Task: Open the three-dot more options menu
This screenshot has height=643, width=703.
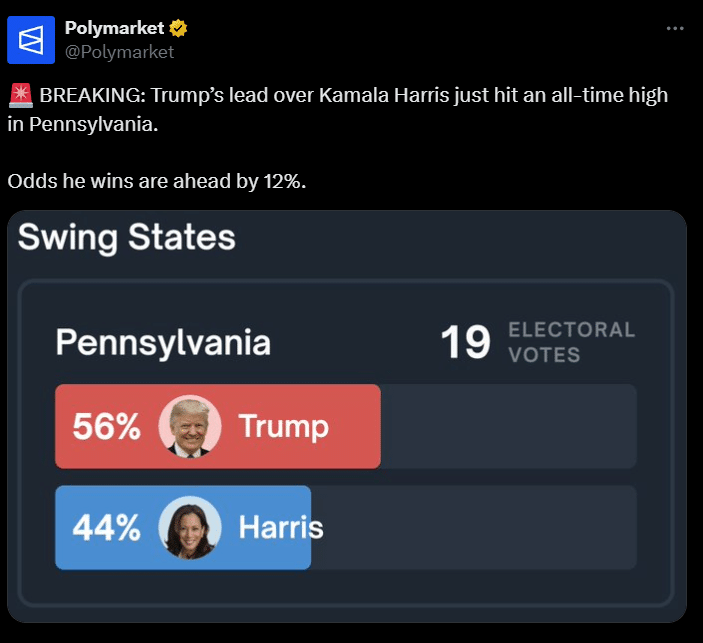Action: click(675, 29)
